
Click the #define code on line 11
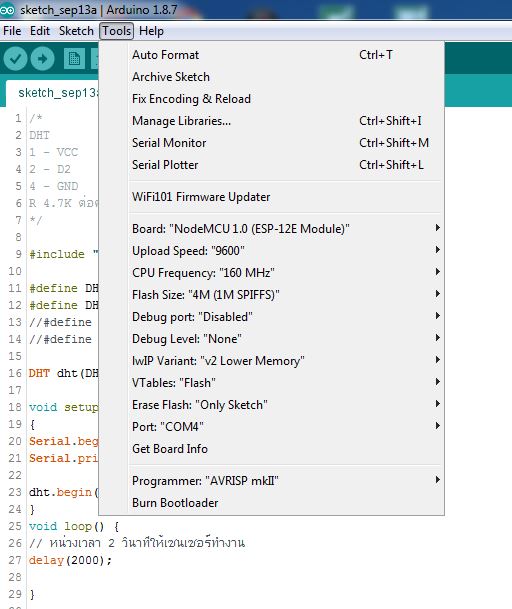64,288
